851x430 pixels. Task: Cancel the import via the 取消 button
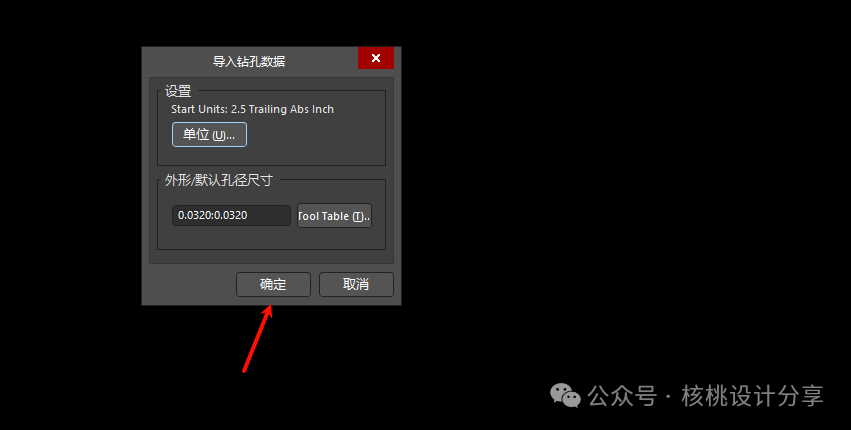tap(356, 284)
